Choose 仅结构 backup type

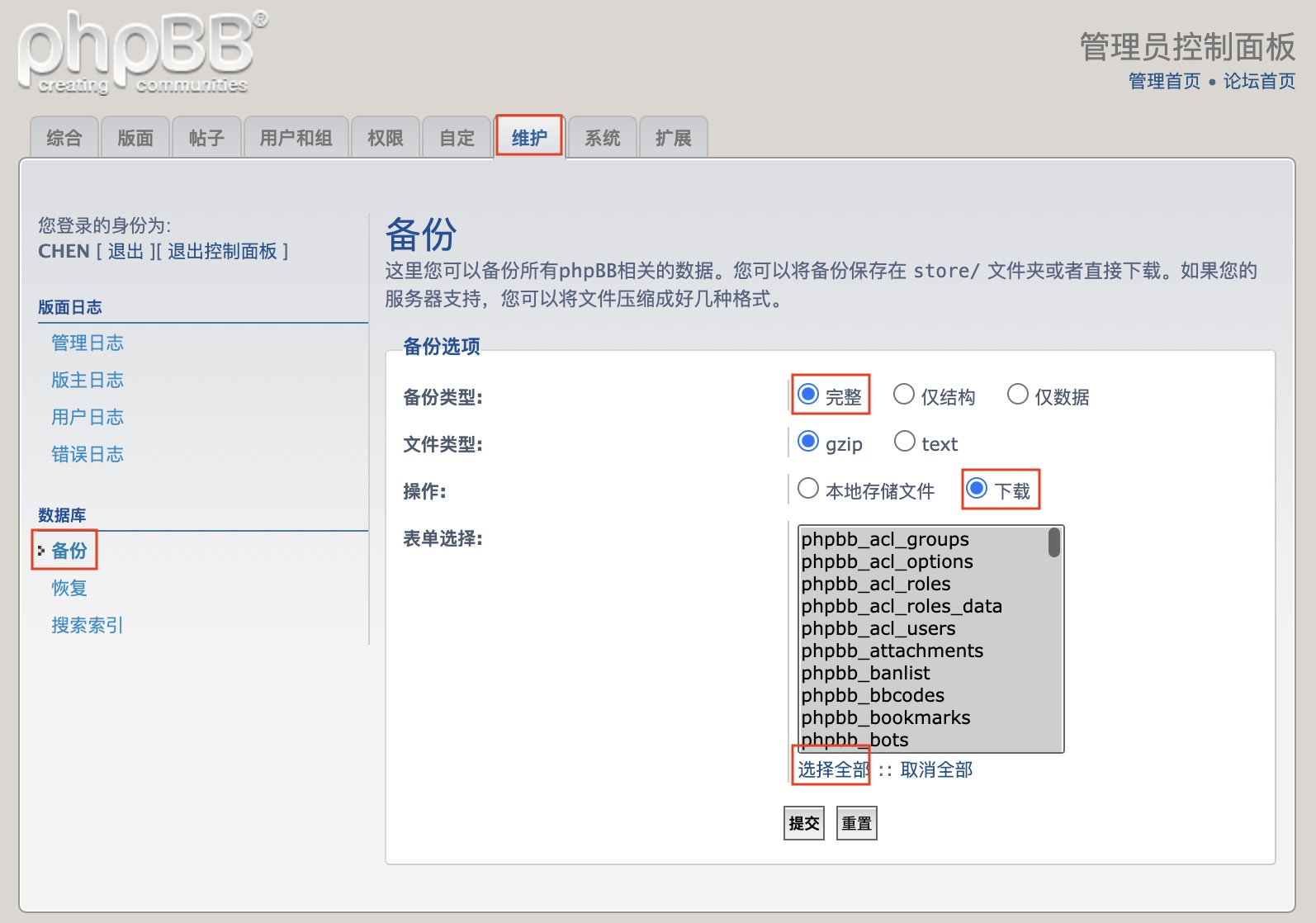click(904, 395)
